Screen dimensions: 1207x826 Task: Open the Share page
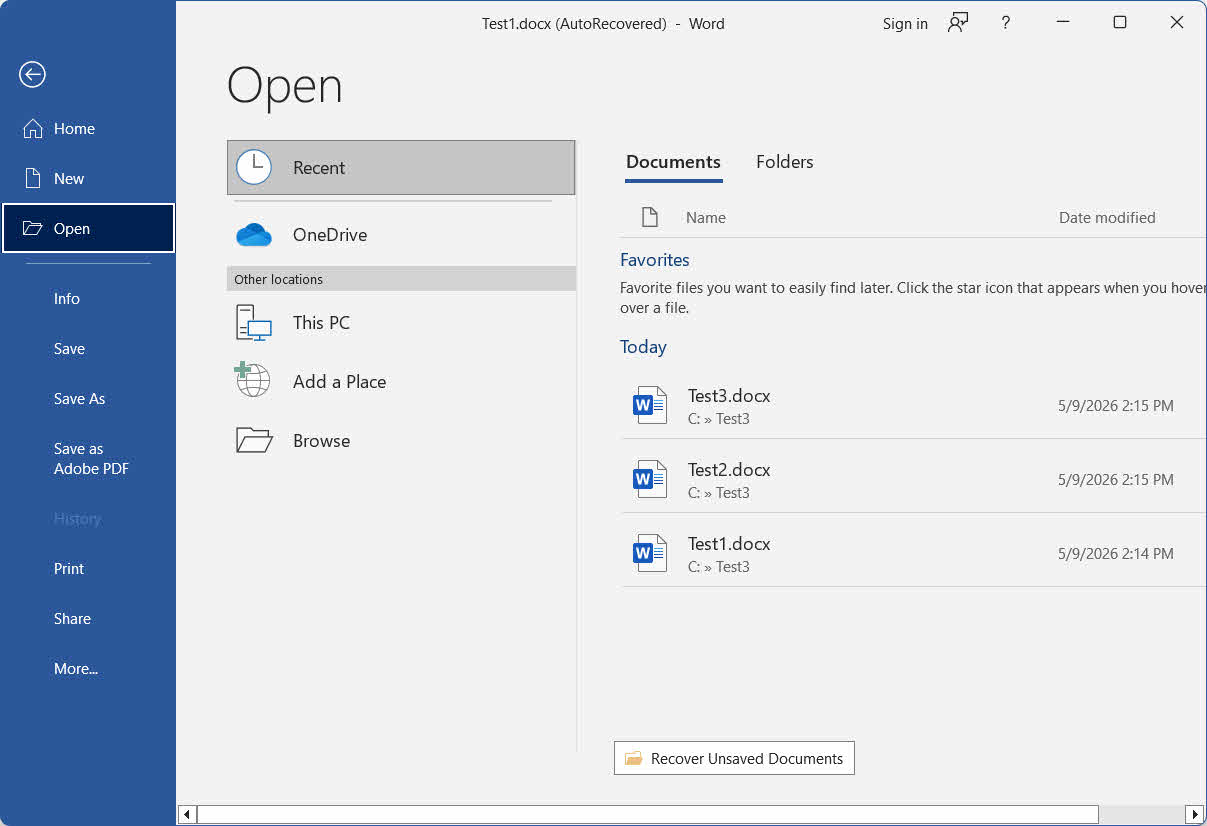tap(88, 618)
